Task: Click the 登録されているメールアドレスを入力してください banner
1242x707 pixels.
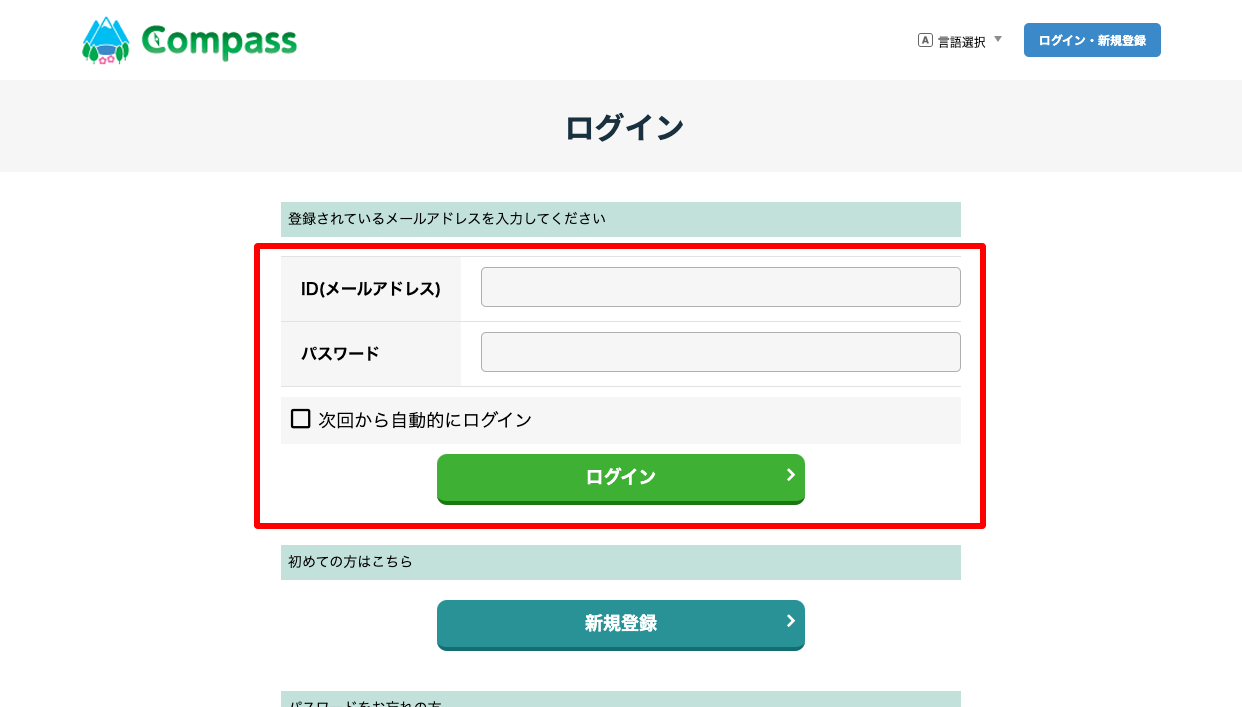Action: [x=621, y=219]
